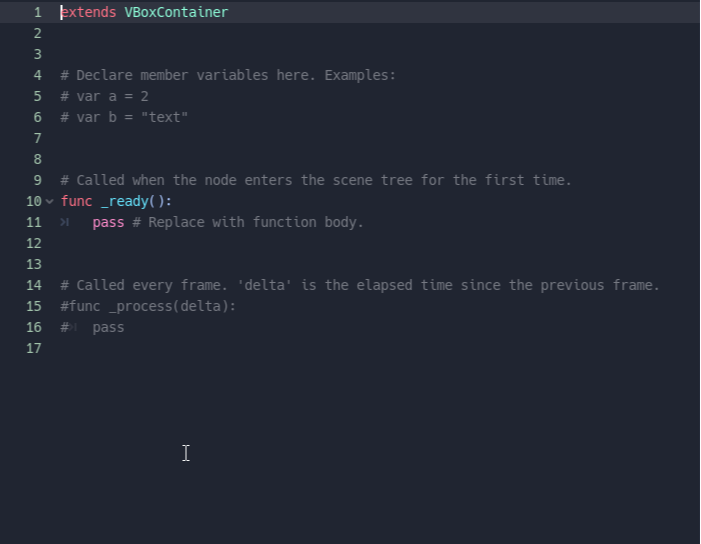Click the '# var b = "text"' comment line

124,117
